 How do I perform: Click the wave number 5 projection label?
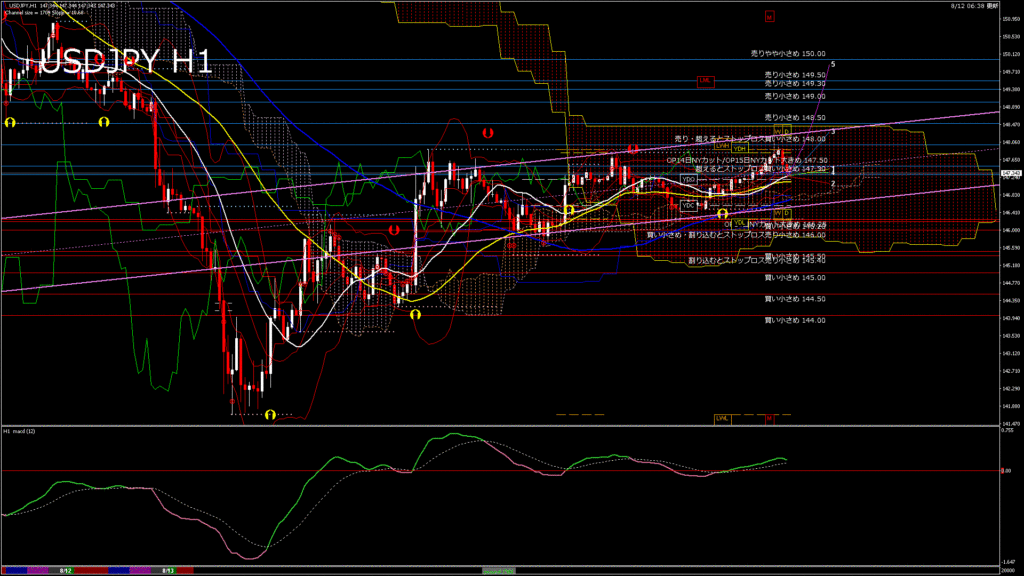833,64
